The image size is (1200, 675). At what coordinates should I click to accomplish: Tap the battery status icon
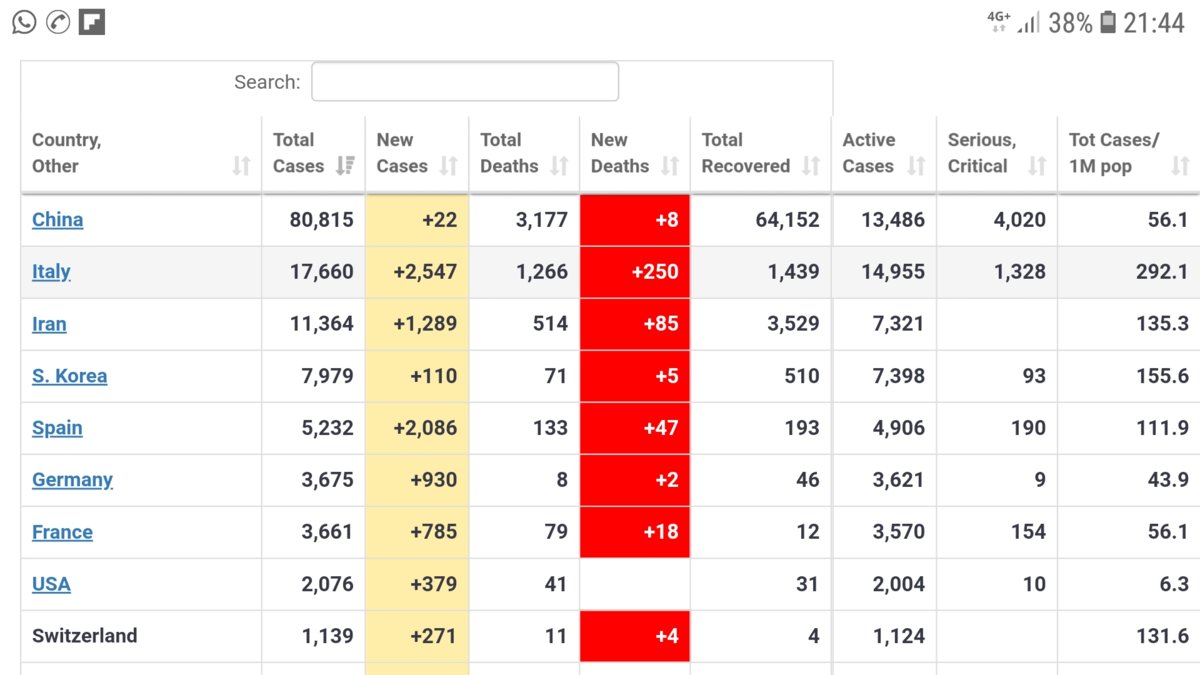coord(1108,22)
